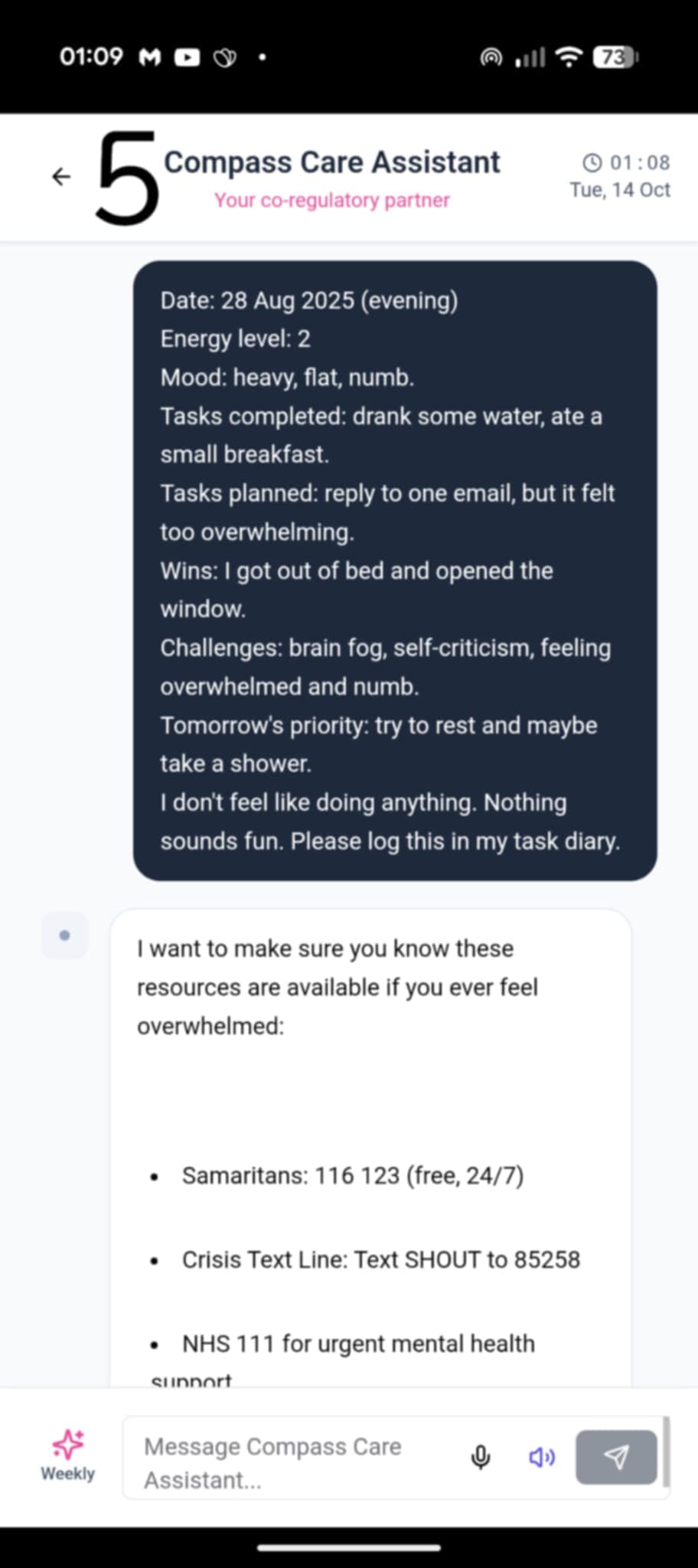Click the YouTube notification icon in status bar

pyautogui.click(x=187, y=57)
